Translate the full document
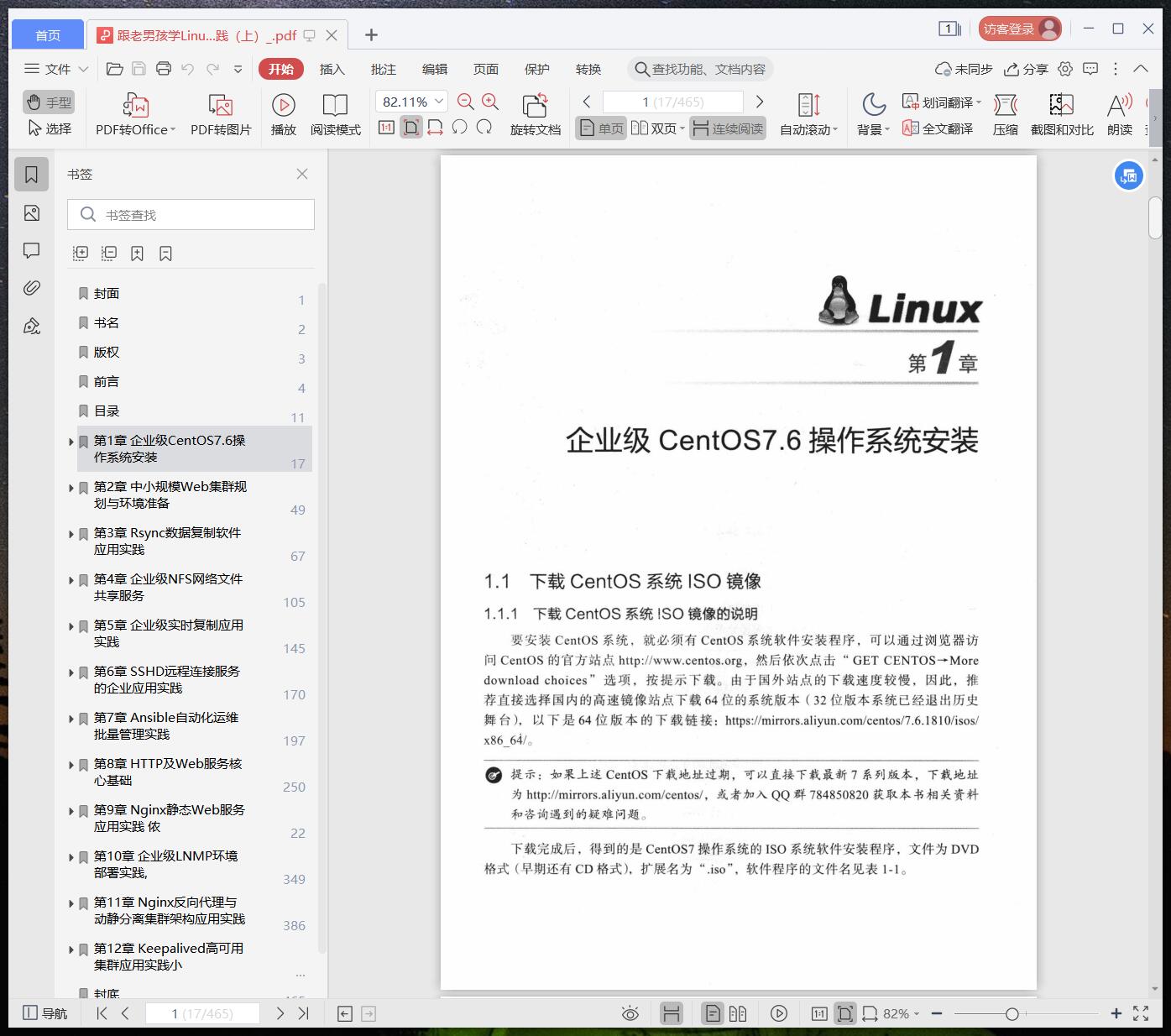This screenshot has width=1171, height=1036. pos(938,128)
